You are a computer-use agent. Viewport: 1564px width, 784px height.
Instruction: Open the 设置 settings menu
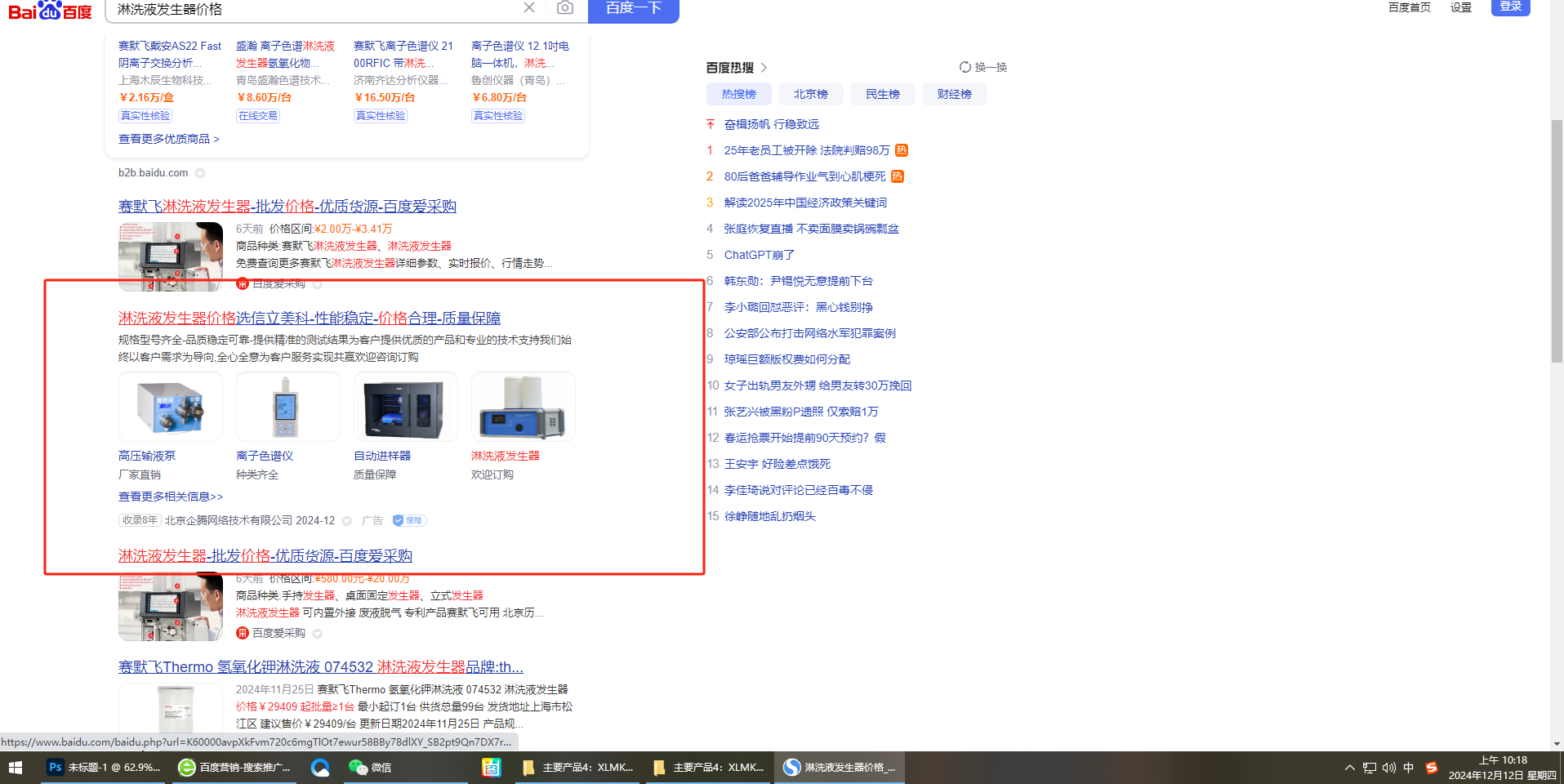(x=1461, y=7)
